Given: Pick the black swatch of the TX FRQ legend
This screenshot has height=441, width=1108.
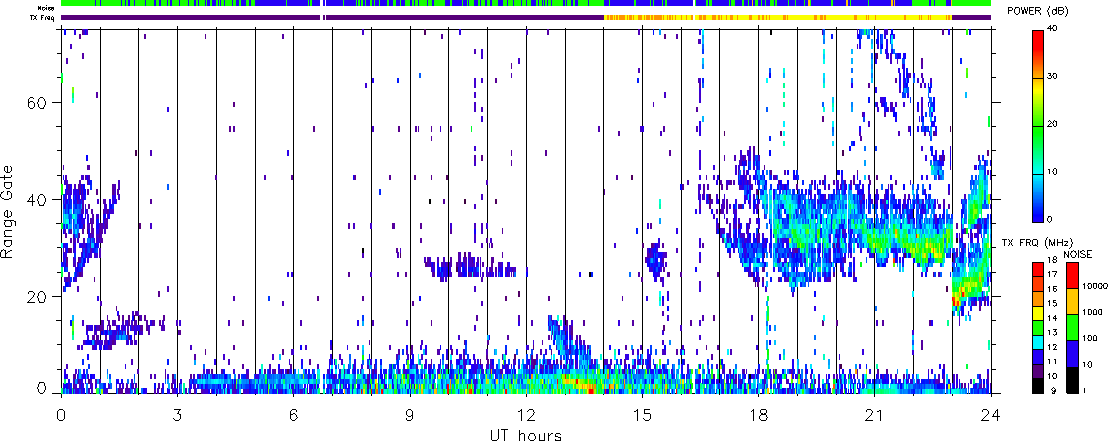Looking at the screenshot, I should tap(1037, 386).
